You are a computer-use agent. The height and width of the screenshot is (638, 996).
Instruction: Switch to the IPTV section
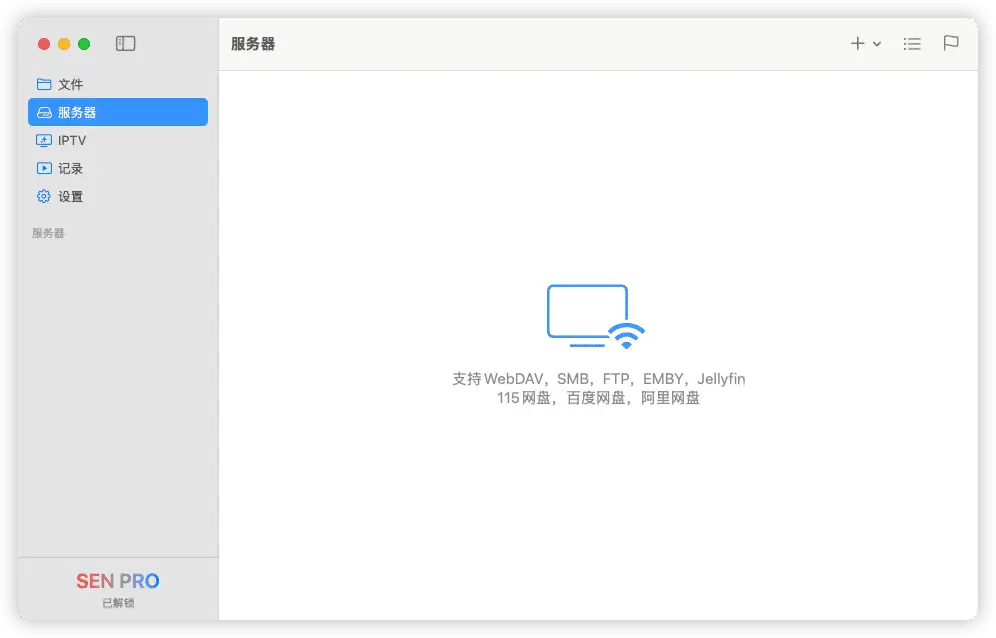tap(75, 140)
